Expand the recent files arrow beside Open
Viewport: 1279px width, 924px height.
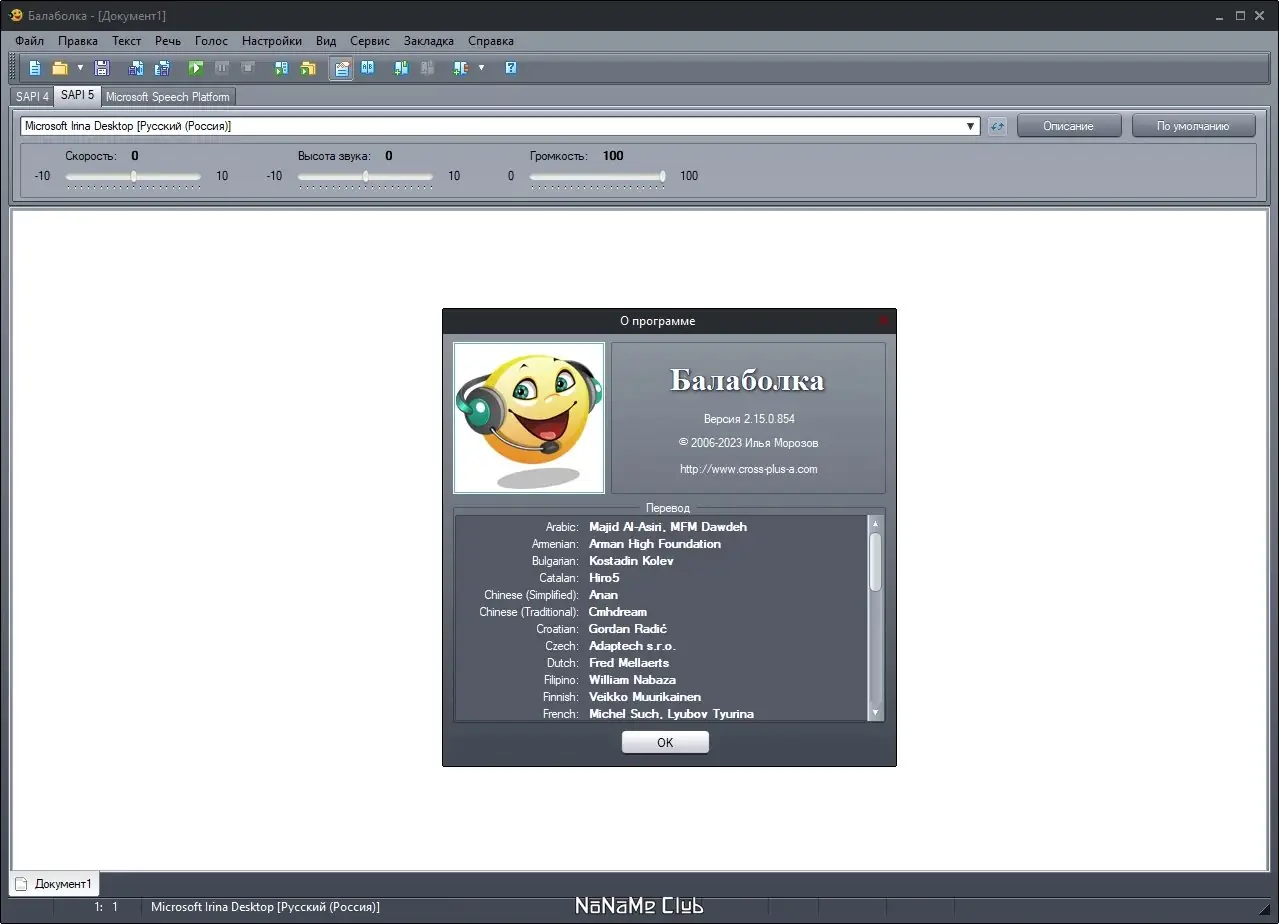[x=80, y=68]
